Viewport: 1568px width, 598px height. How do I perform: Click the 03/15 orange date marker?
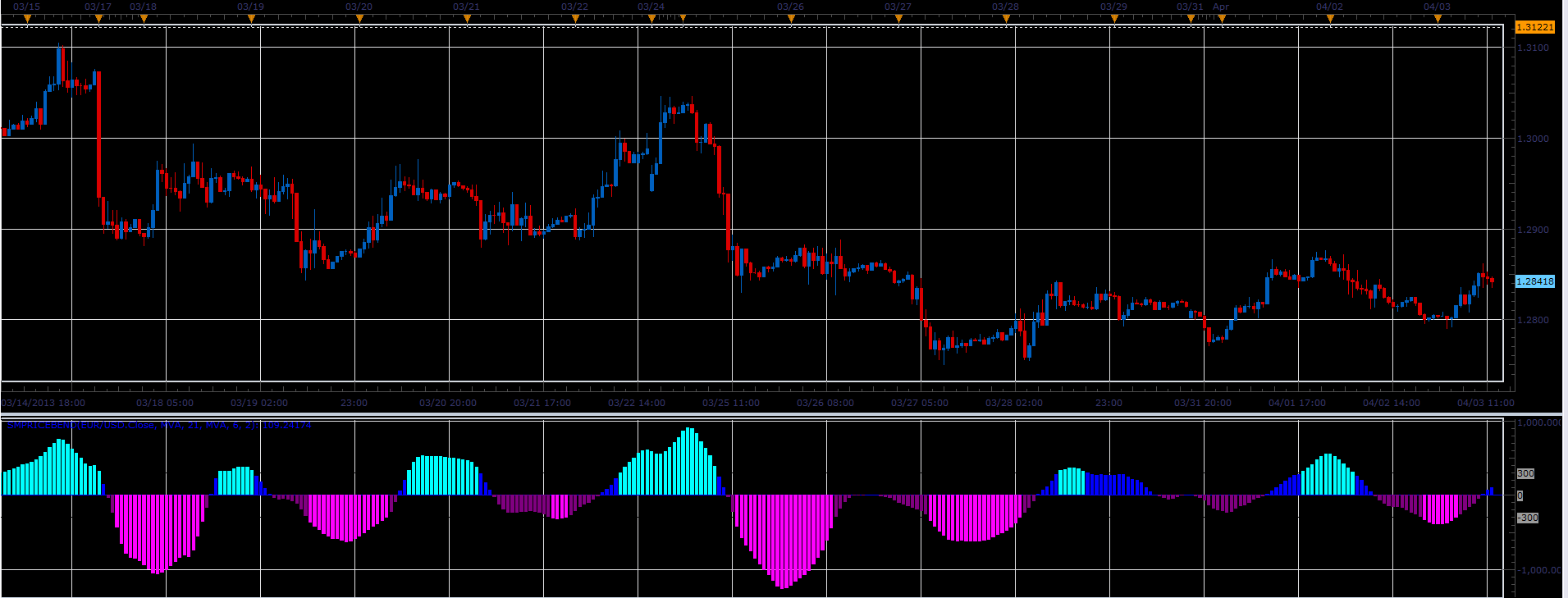point(27,18)
